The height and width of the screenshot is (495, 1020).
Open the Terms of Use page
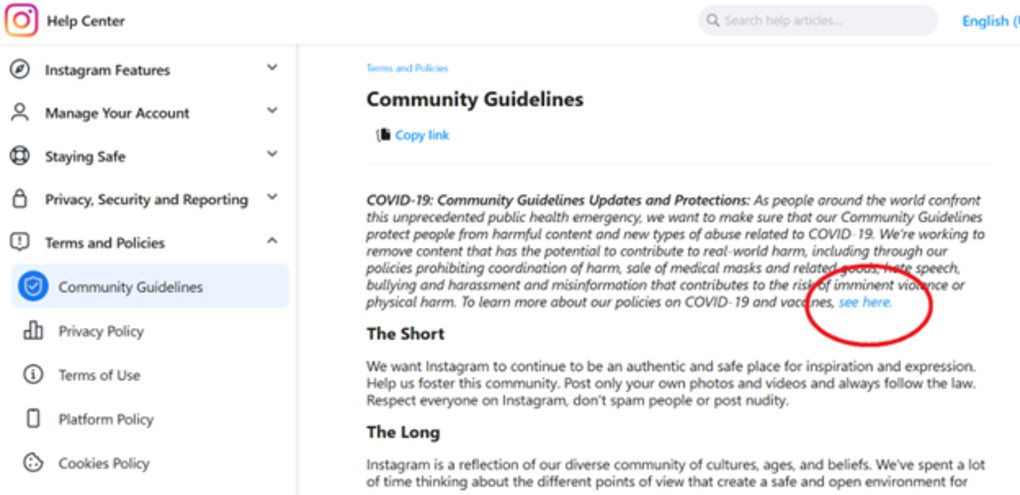[99, 375]
